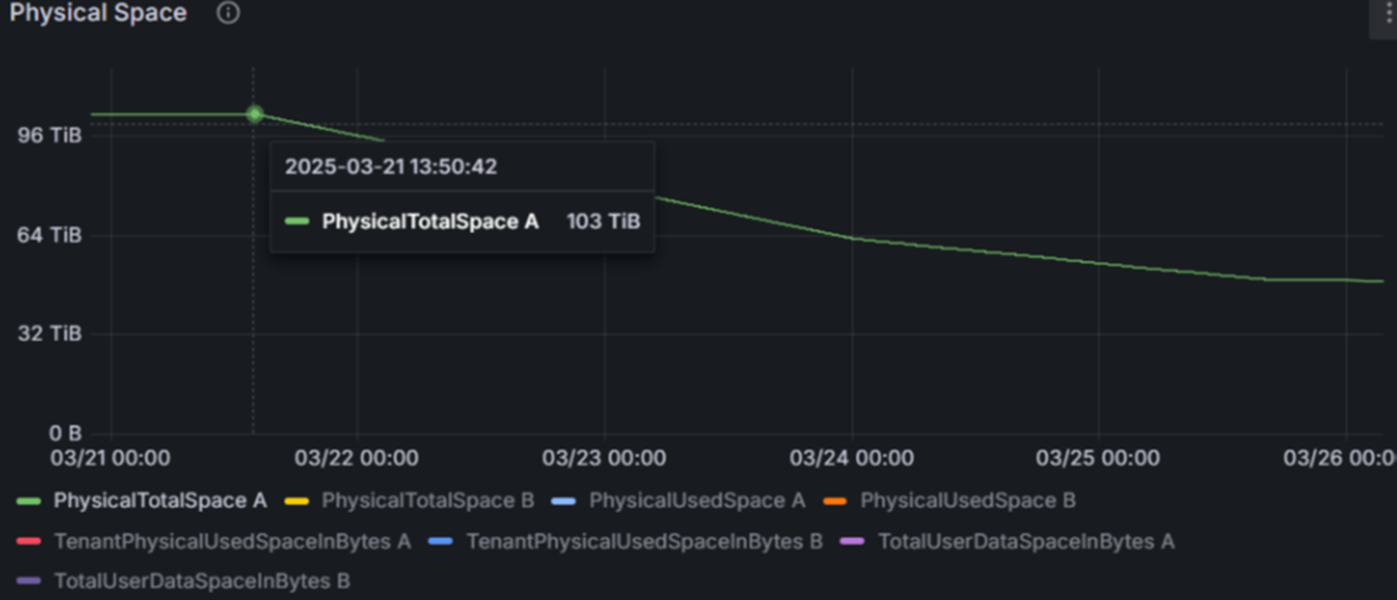Click the green line at 03/24 00:00 gridline
1397x600 pixels.
852,238
